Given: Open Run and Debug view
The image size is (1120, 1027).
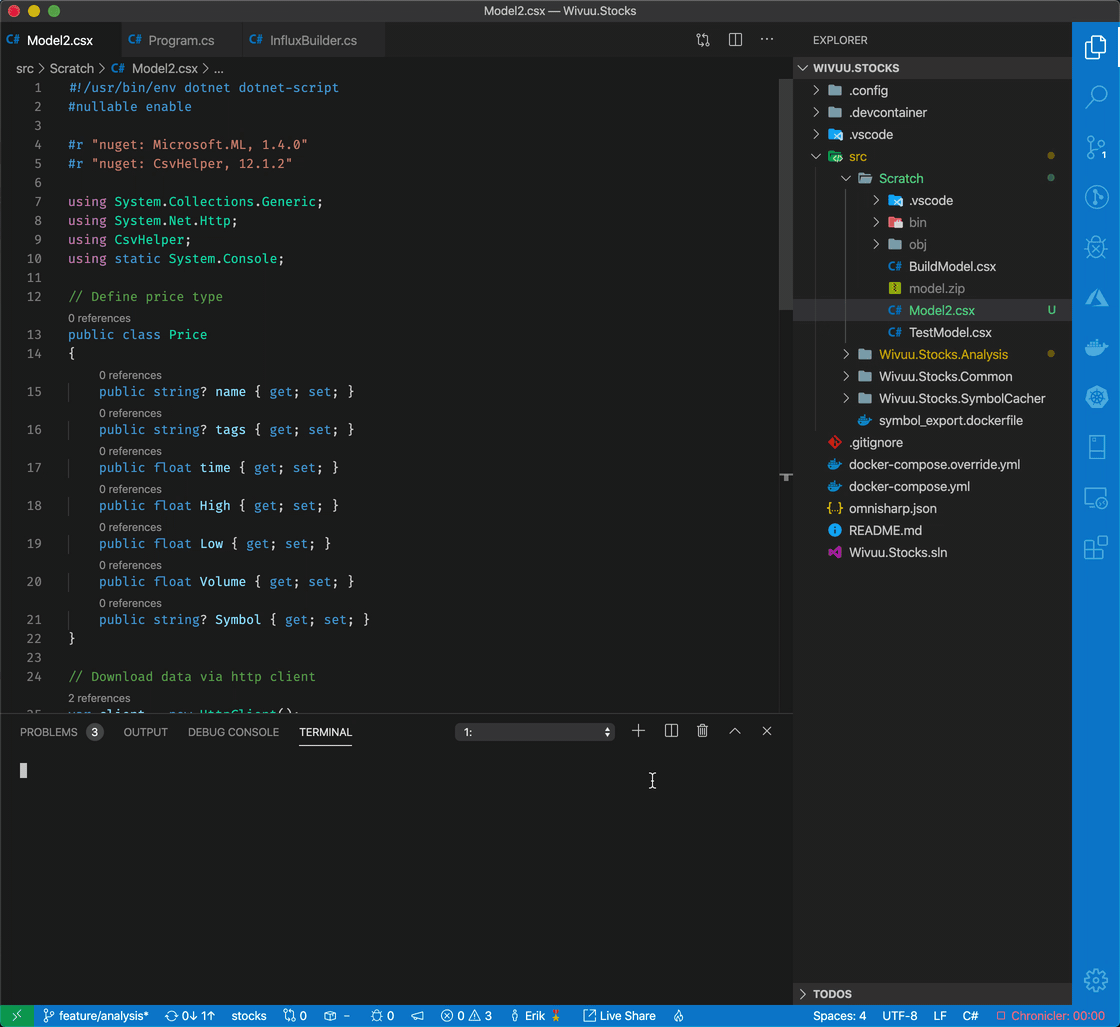Looking at the screenshot, I should (1096, 247).
